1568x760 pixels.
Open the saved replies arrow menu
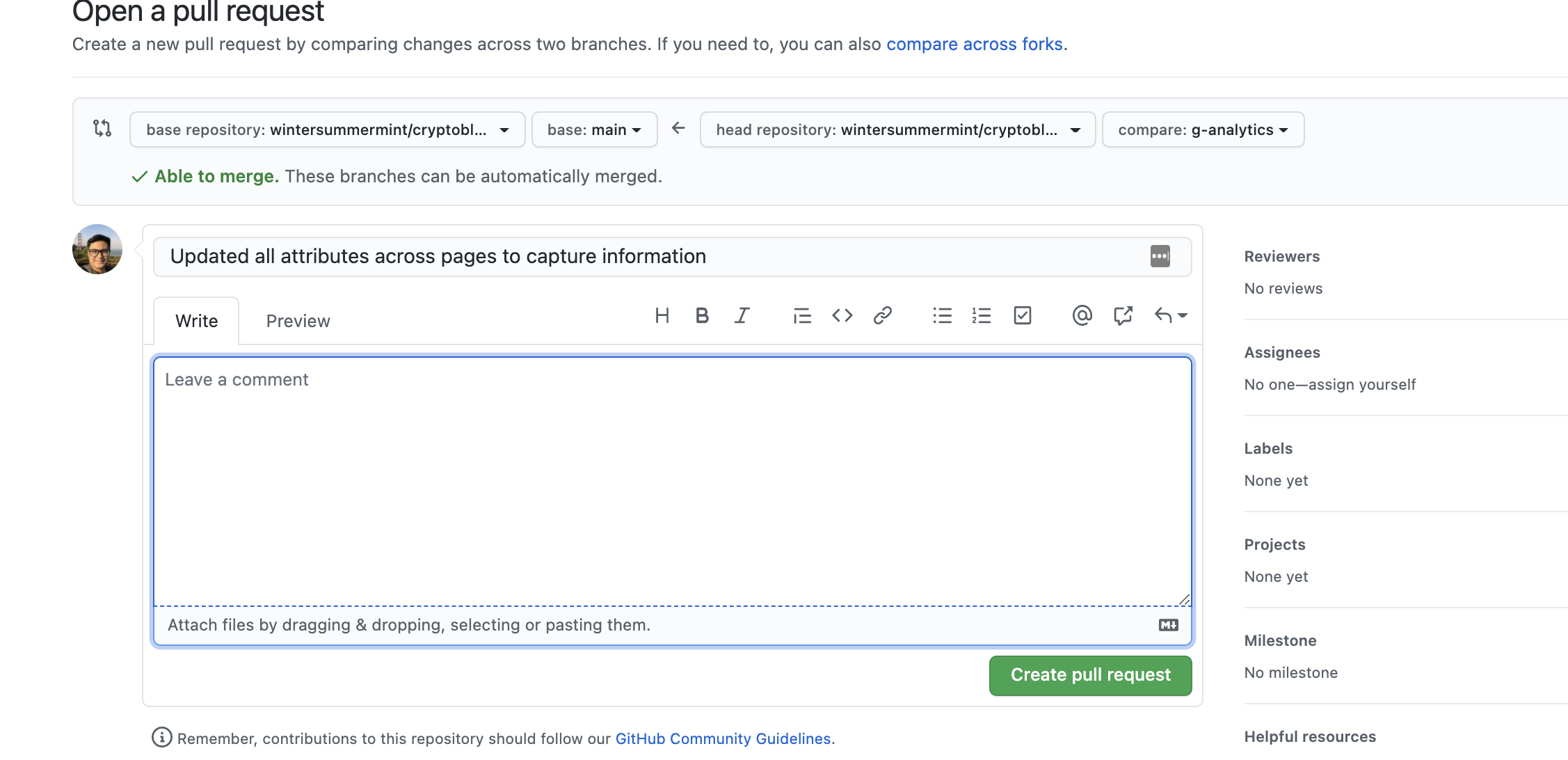(1171, 316)
